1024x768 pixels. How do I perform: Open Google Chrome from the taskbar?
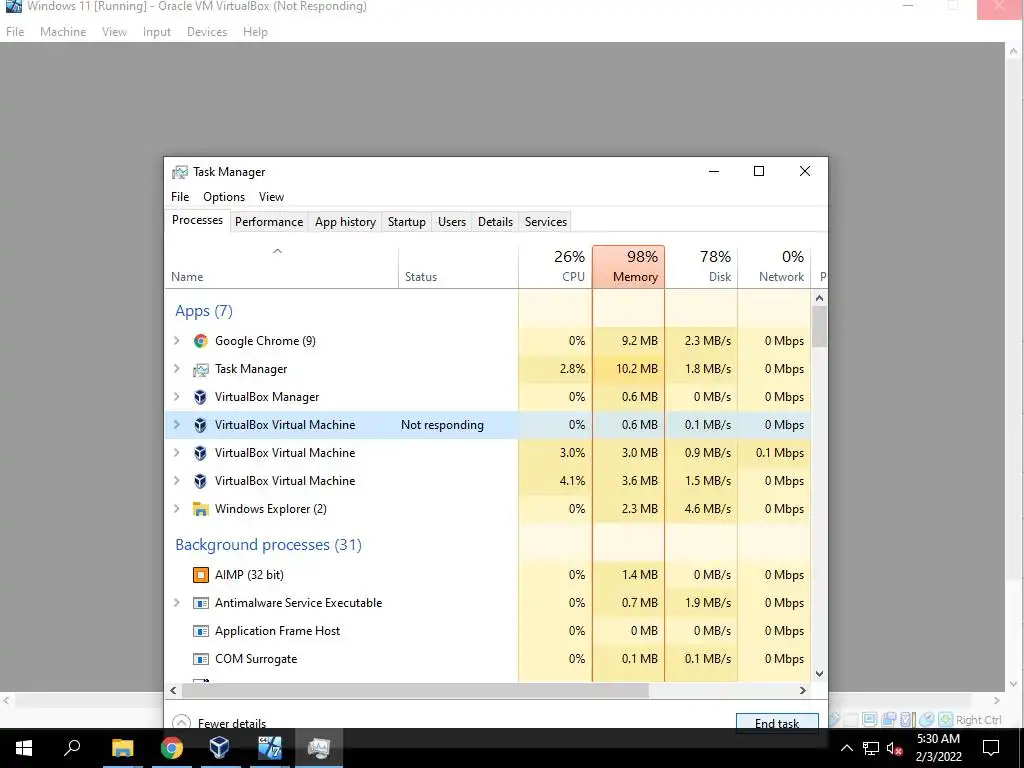(172, 748)
